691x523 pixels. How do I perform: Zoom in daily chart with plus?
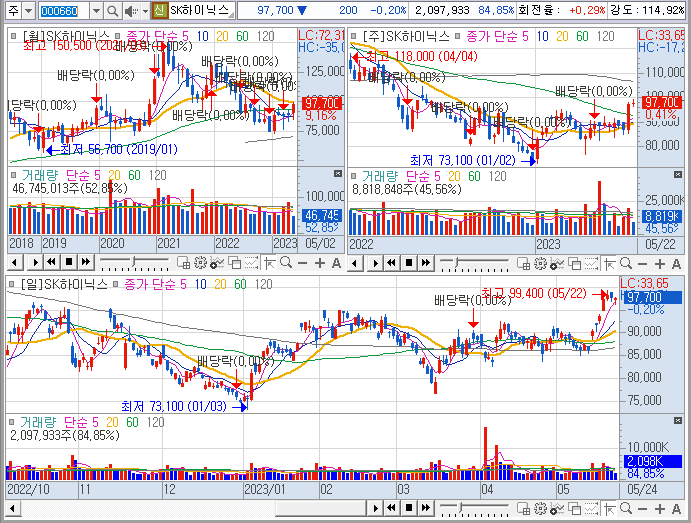660,509
